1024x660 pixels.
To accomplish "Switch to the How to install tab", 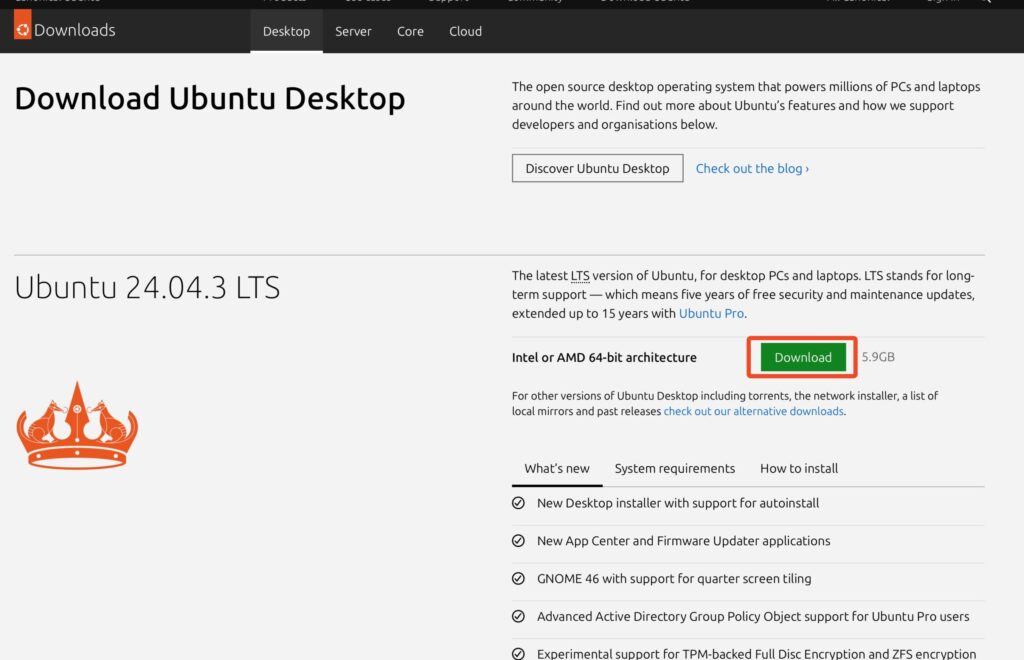I will (799, 468).
